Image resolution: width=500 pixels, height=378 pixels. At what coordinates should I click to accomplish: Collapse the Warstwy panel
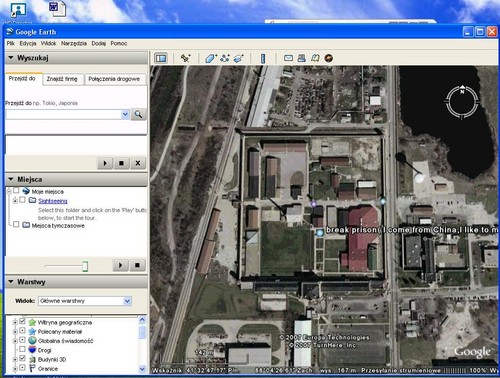tap(11, 282)
